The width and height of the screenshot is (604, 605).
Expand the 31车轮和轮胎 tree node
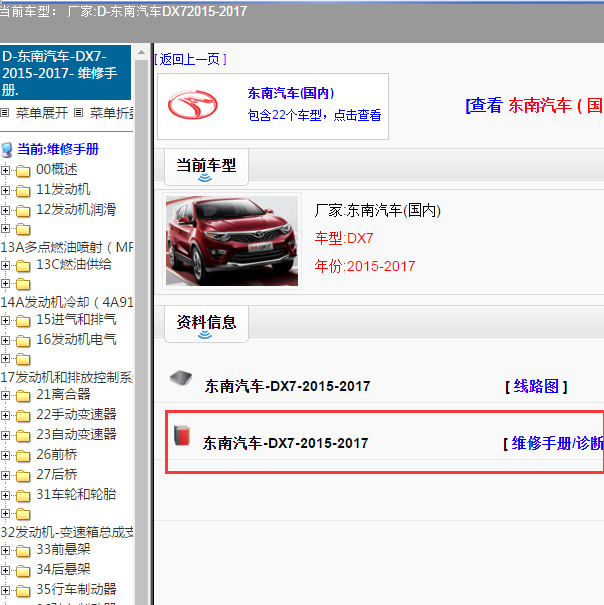[5, 495]
